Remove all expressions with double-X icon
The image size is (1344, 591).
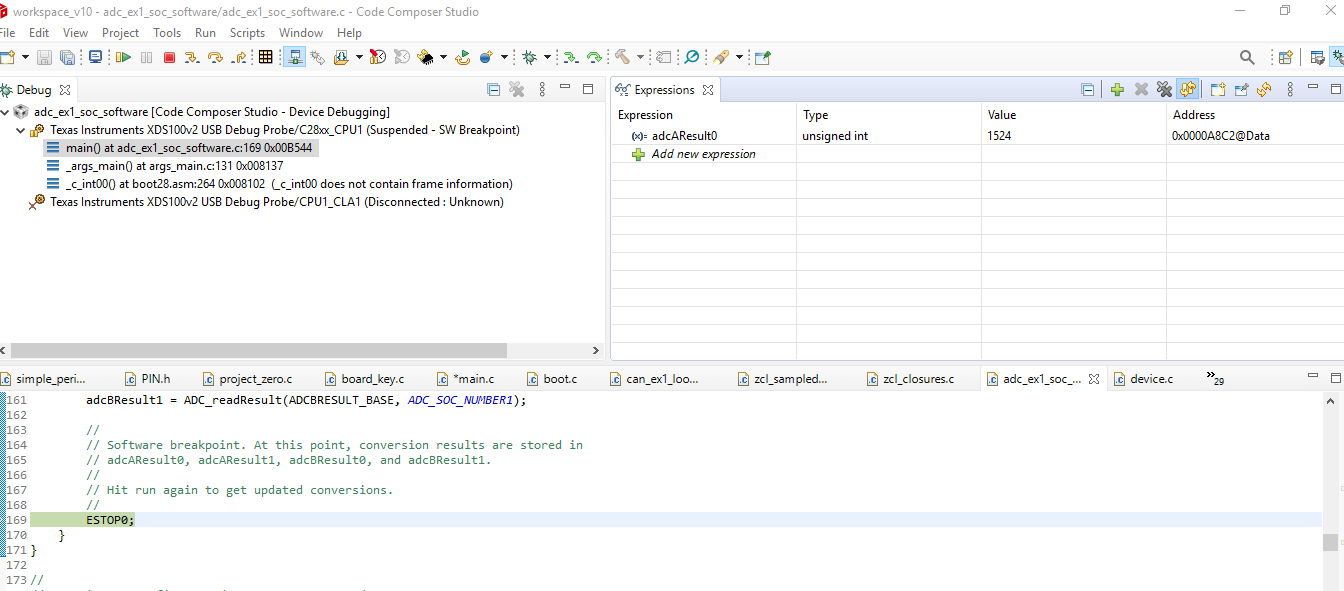coord(1164,90)
